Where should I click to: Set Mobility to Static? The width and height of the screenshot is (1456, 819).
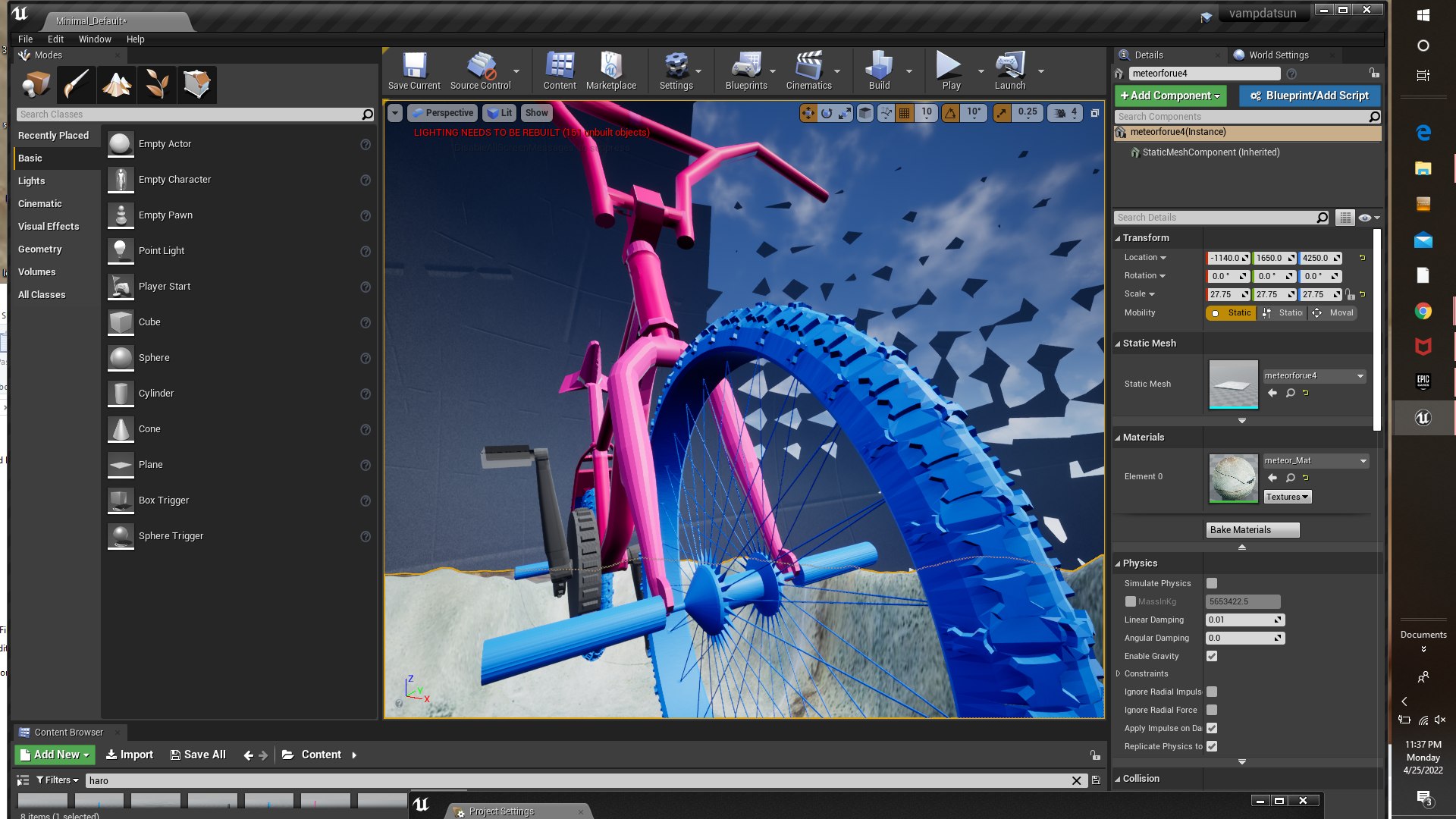[1231, 313]
